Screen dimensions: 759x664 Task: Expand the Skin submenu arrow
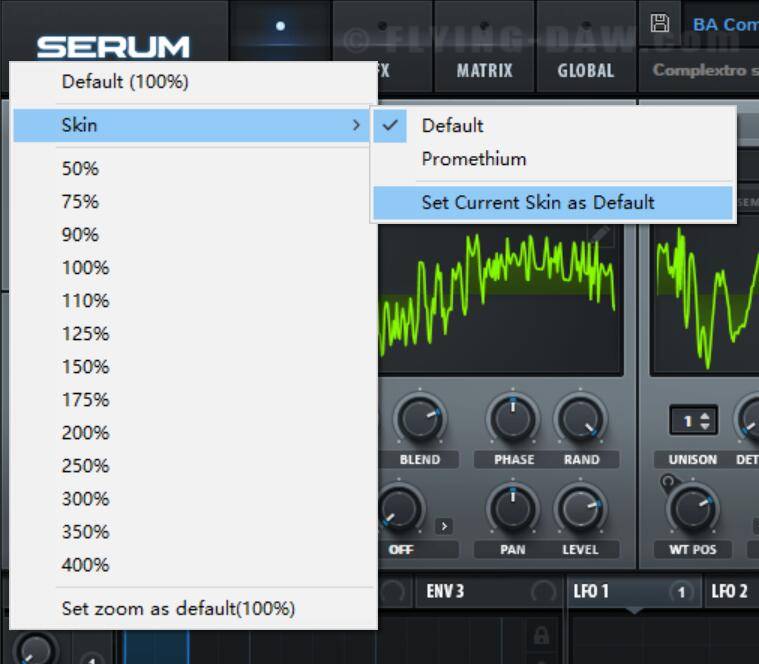click(356, 125)
